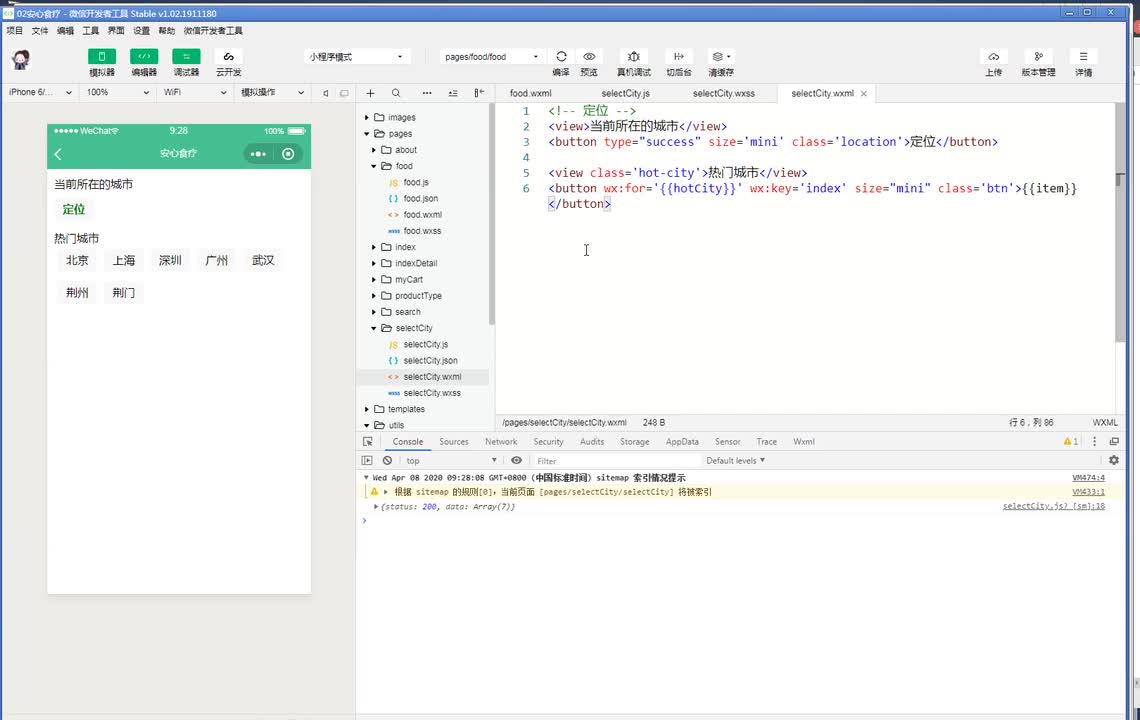
Task: Expand the templates folder in the file tree
Action: [406, 409]
